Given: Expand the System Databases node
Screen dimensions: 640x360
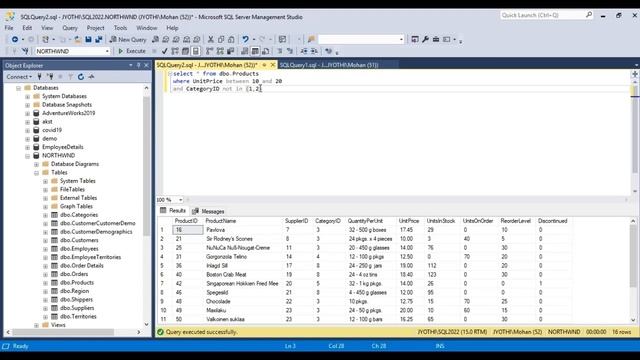Looking at the screenshot, I should 27,96.
